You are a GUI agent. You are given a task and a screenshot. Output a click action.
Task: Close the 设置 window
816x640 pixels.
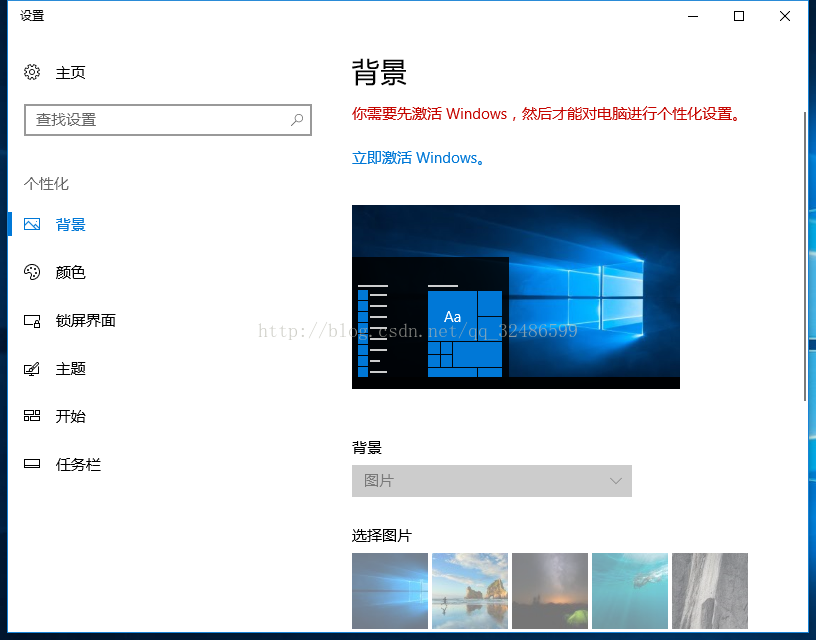pyautogui.click(x=785, y=16)
